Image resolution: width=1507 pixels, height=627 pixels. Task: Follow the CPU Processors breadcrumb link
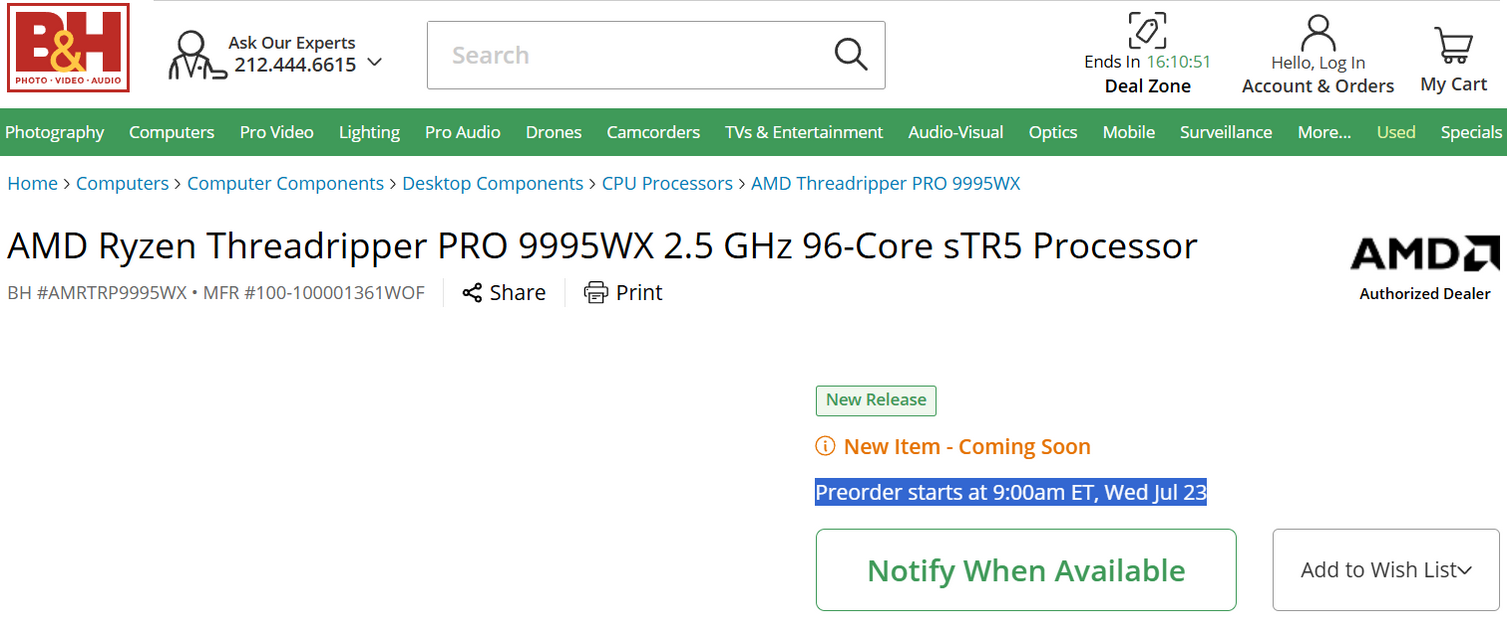667,184
